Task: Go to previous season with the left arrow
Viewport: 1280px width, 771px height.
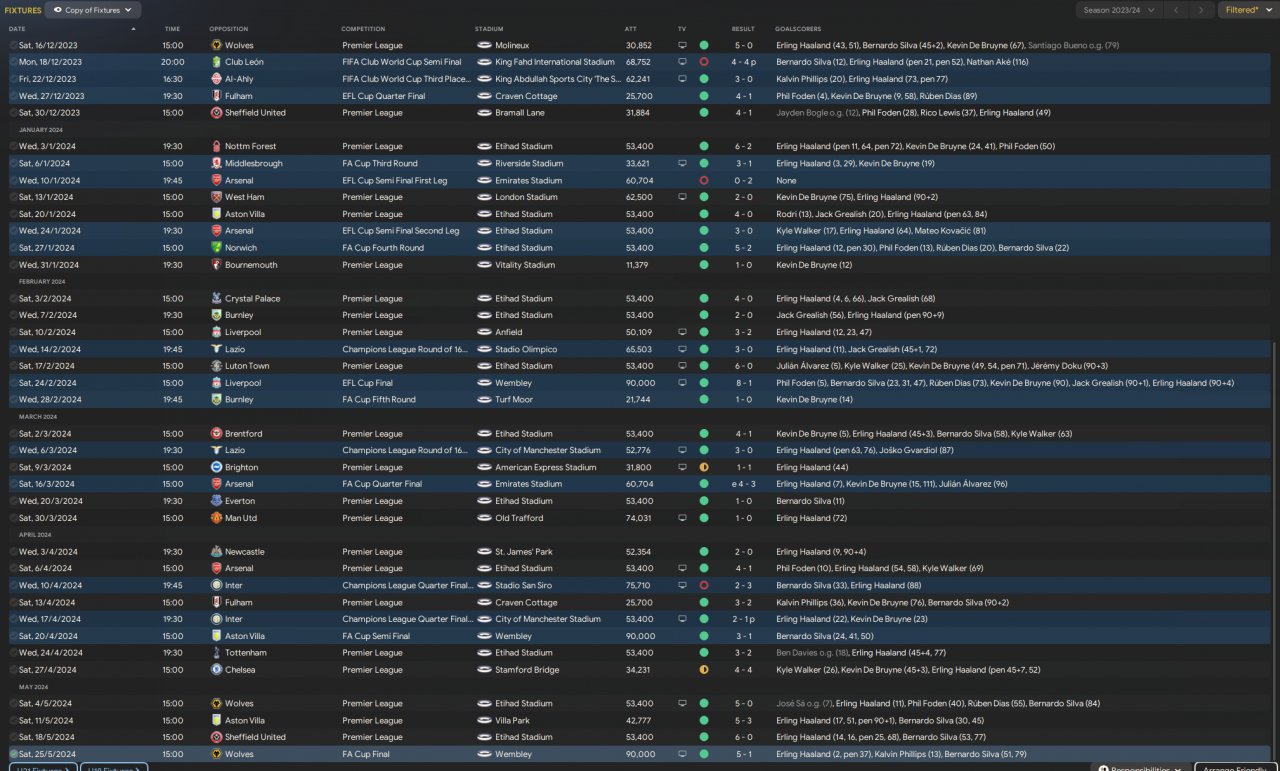Action: coord(1178,10)
